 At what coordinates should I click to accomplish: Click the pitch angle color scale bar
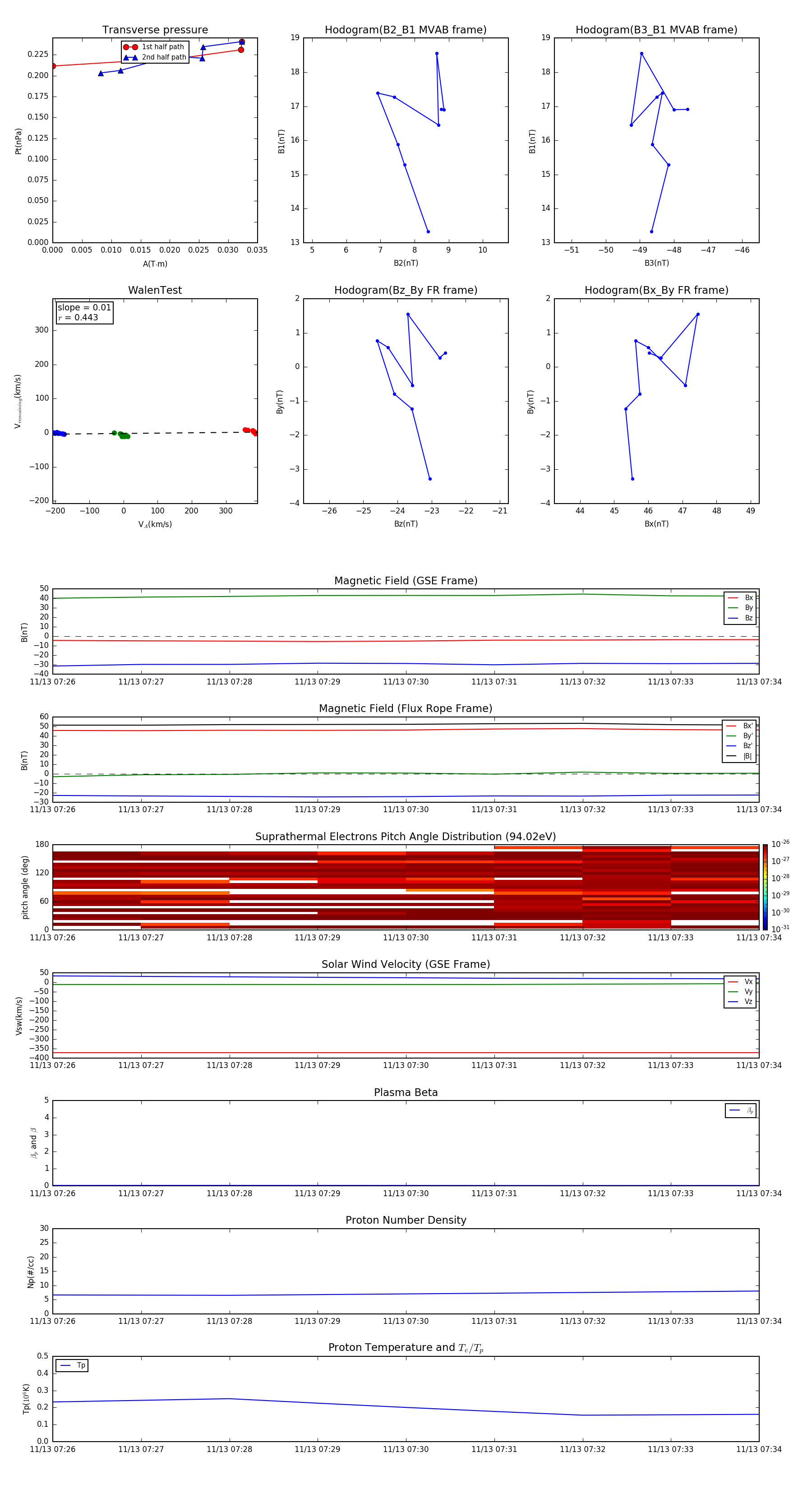point(765,887)
